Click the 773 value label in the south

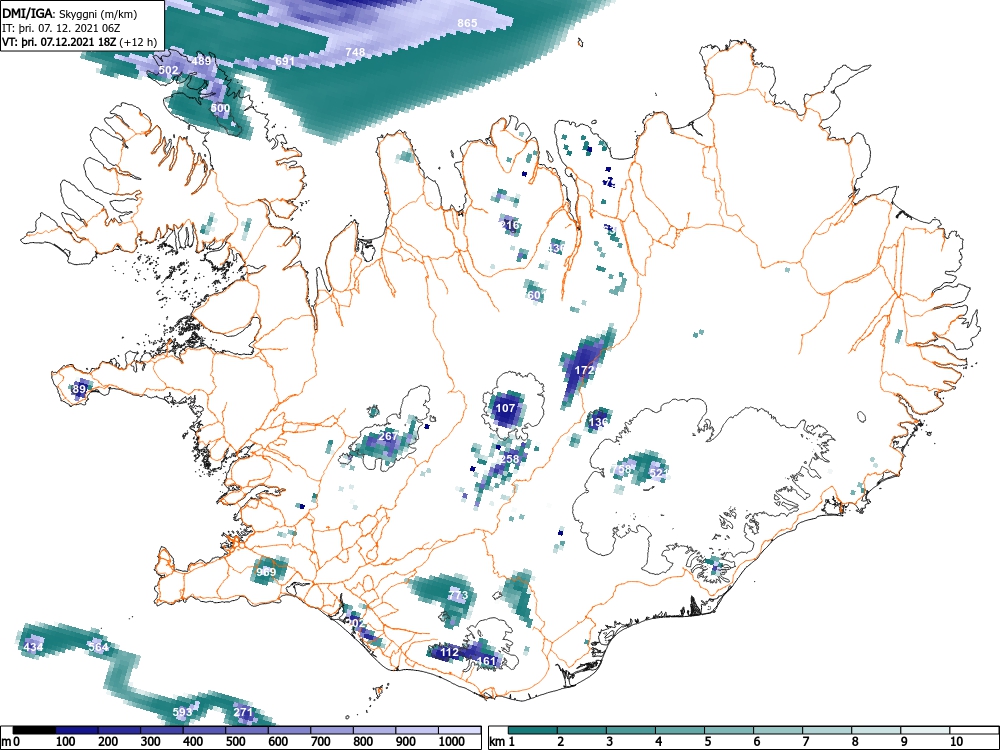click(x=459, y=595)
